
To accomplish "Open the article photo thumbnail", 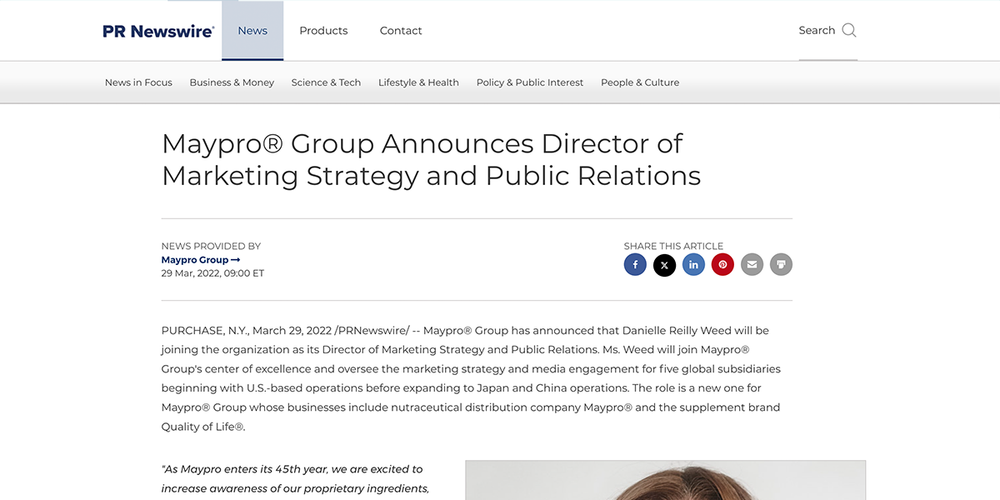I will click(x=665, y=480).
